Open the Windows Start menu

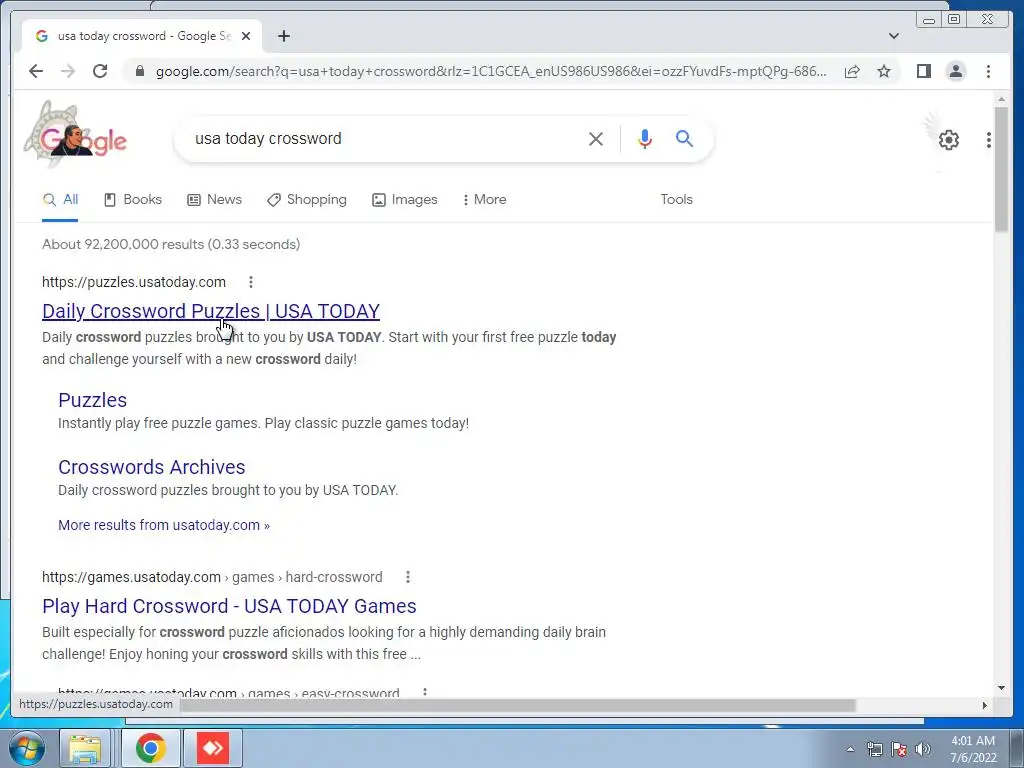click(x=27, y=748)
